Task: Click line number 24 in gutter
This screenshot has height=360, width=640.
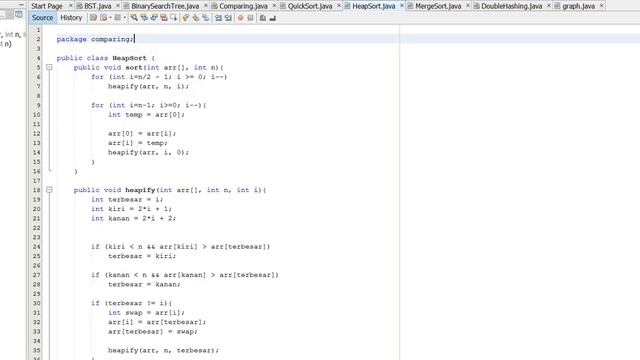Action: [x=37, y=247]
